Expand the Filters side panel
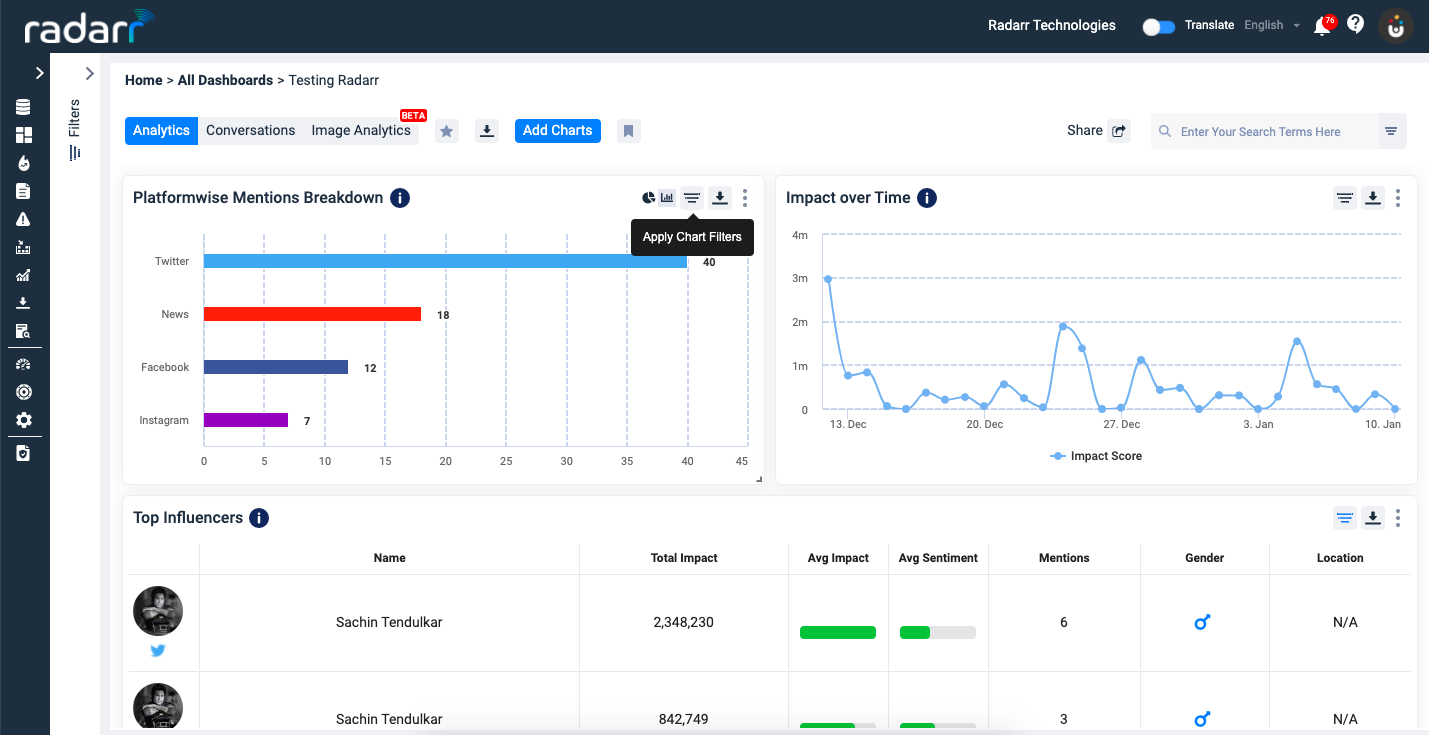This screenshot has height=735, width=1429. (x=89, y=73)
